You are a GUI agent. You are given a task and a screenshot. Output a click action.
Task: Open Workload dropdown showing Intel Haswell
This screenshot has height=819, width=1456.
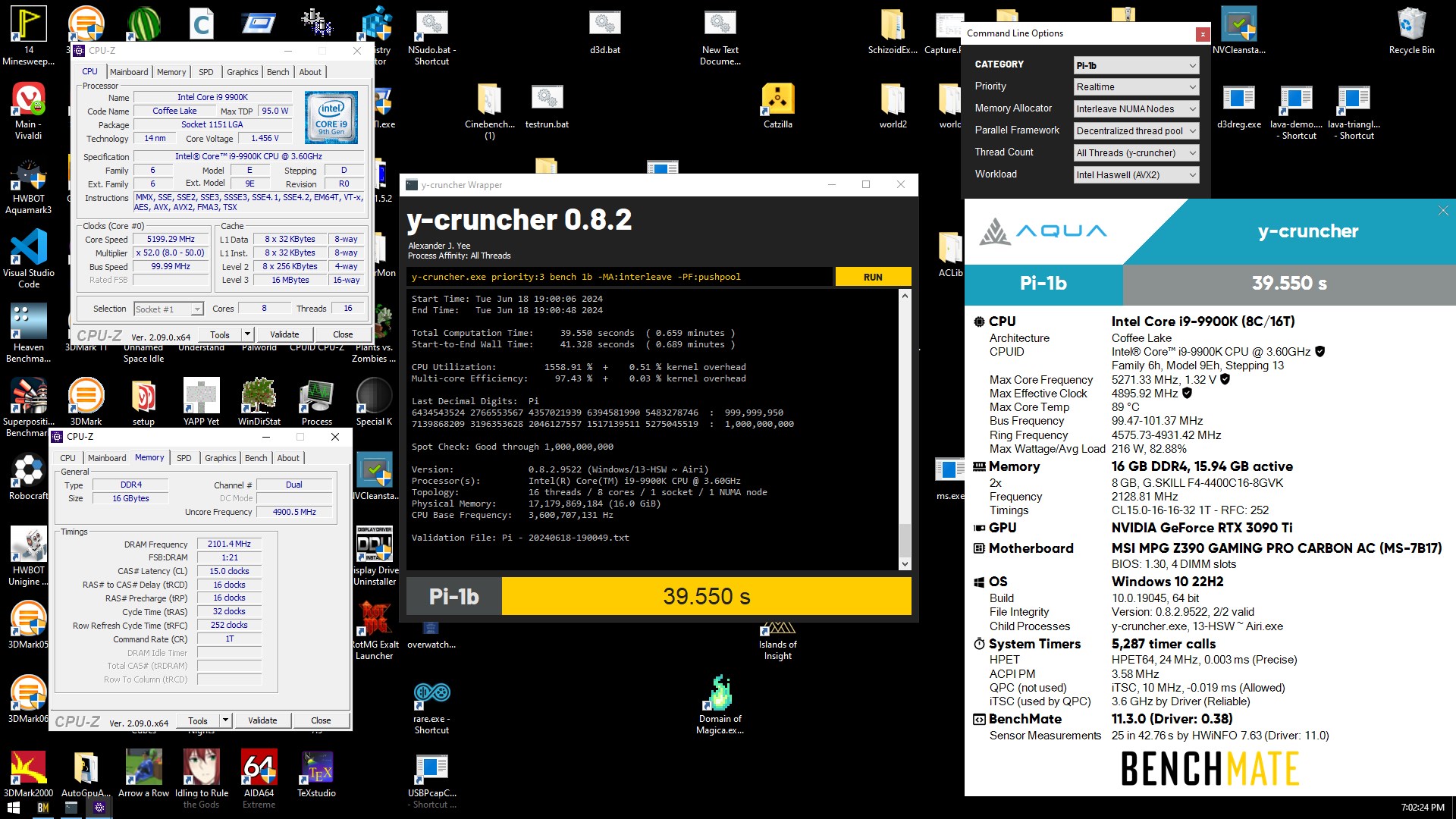[x=1136, y=175]
